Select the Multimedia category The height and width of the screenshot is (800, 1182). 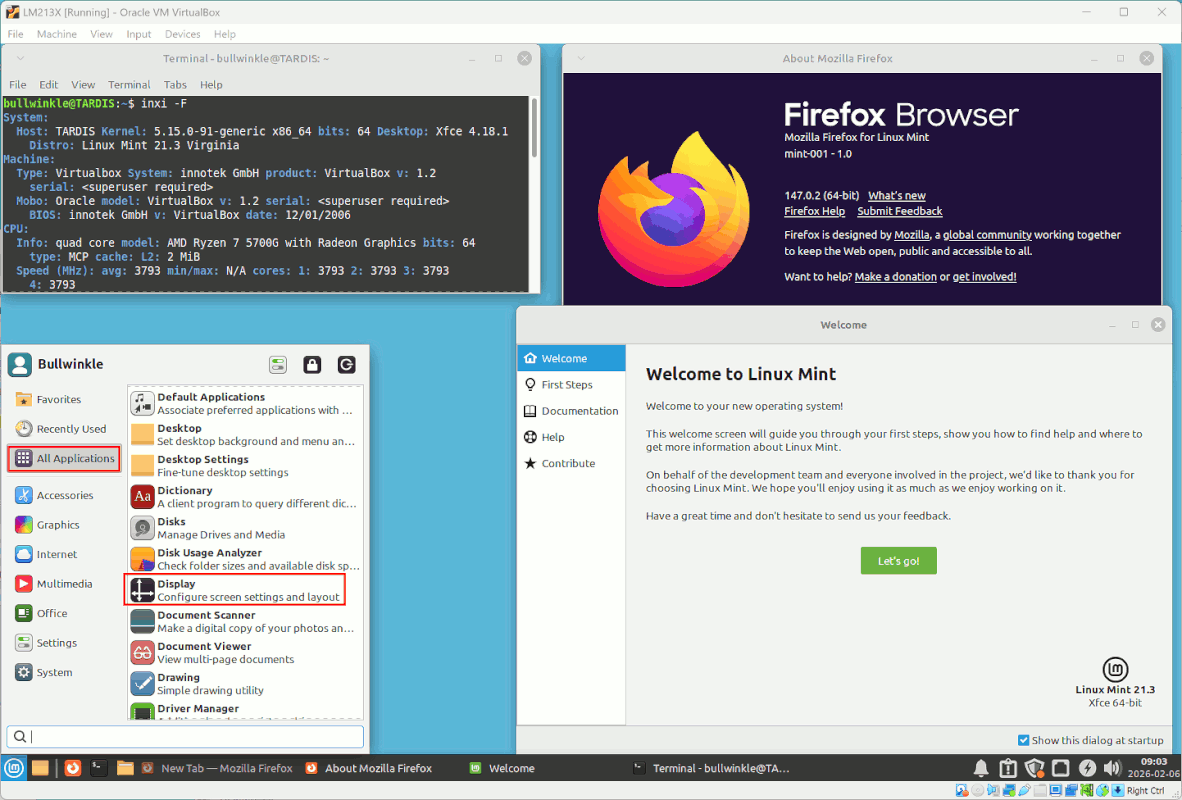point(64,584)
